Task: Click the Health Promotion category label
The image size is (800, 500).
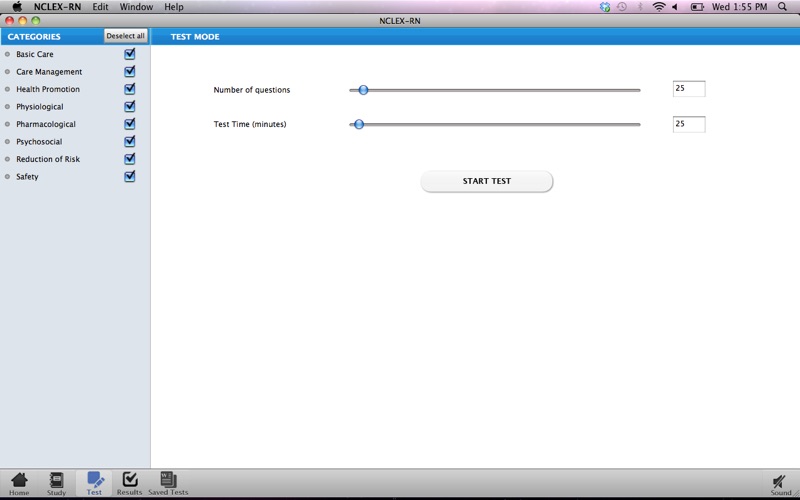Action: point(48,89)
